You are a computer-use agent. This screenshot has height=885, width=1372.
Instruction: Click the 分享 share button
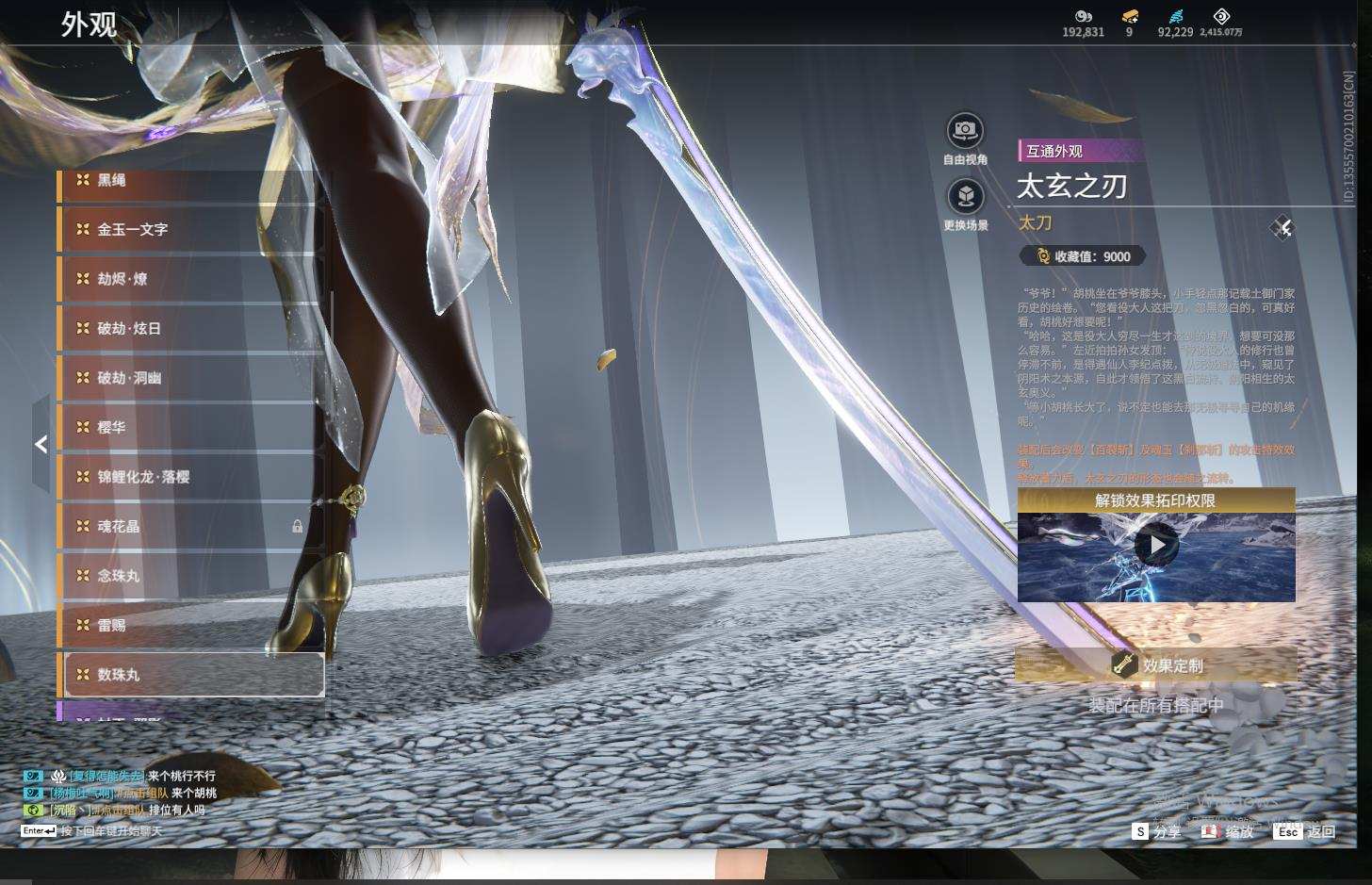(1156, 831)
